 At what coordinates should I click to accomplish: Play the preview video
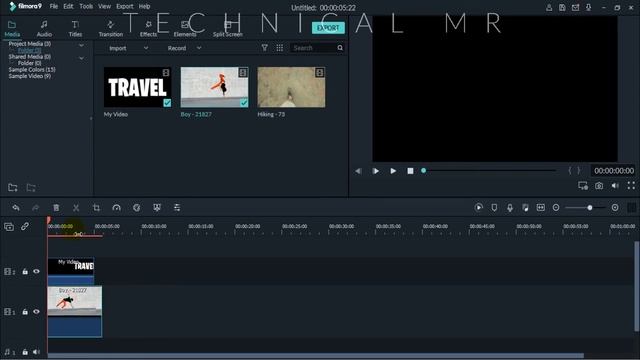tap(393, 171)
